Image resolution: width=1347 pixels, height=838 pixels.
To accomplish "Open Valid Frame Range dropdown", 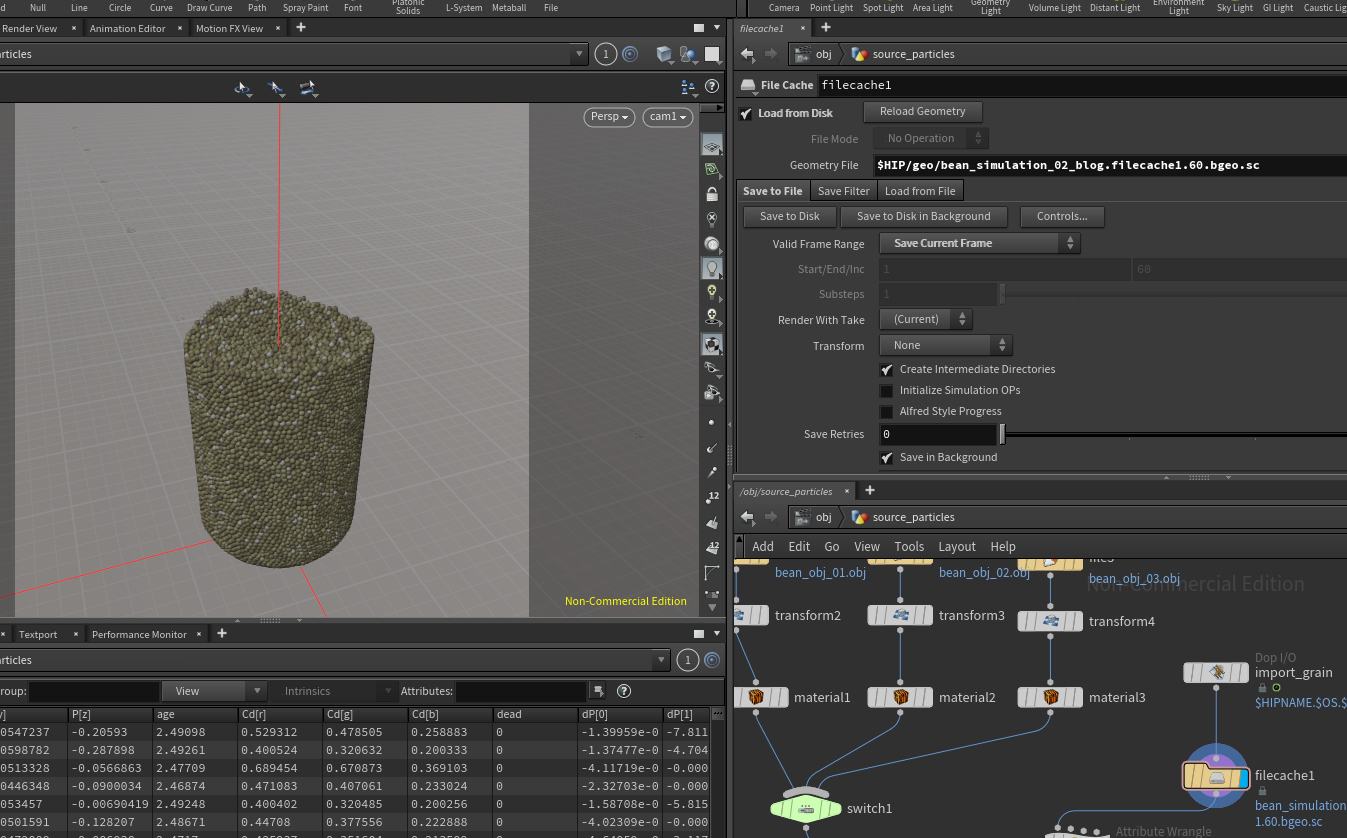I will (x=979, y=243).
